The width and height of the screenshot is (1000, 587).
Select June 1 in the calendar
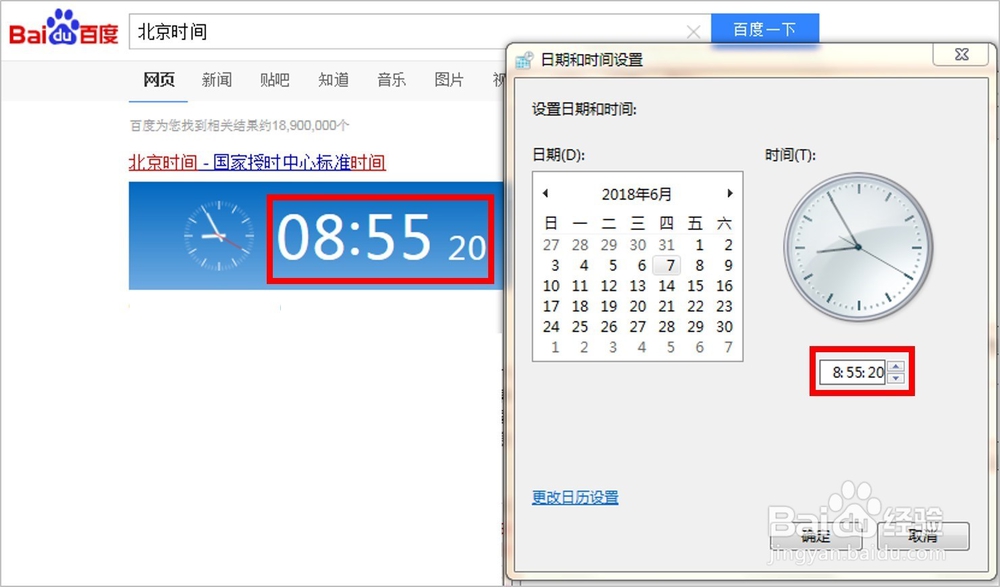click(700, 245)
